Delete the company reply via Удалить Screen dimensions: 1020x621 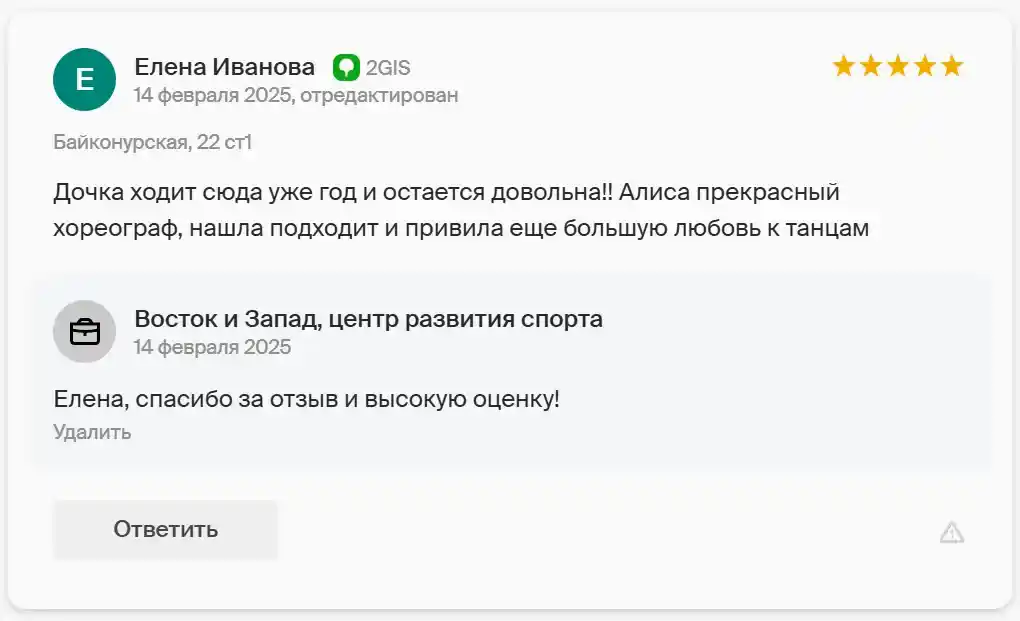[x=92, y=432]
